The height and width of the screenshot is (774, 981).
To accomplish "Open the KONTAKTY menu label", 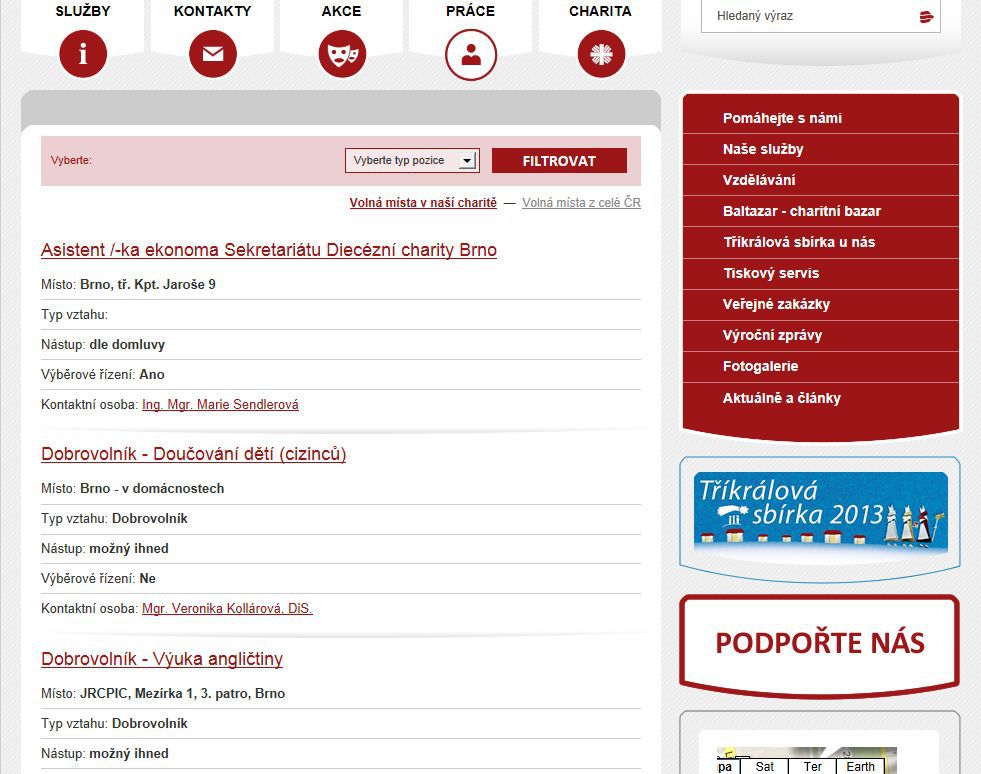I will coord(213,11).
